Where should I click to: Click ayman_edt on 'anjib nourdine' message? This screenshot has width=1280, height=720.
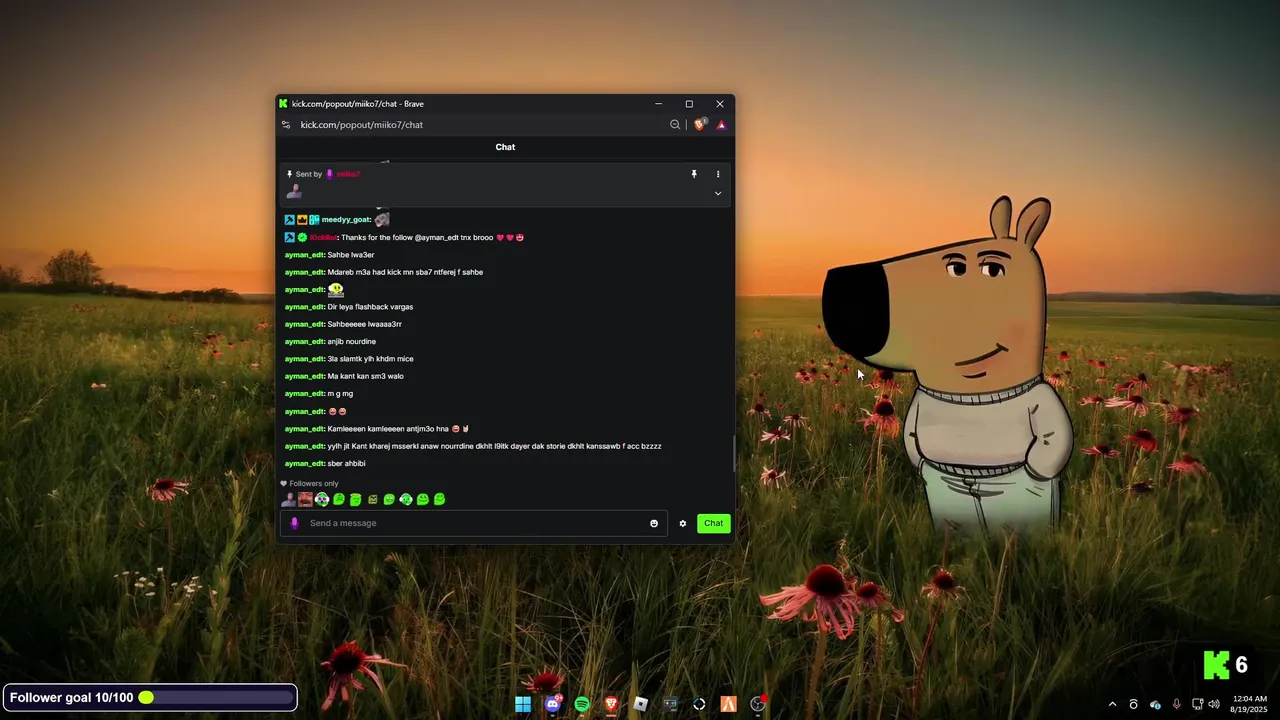[304, 342]
